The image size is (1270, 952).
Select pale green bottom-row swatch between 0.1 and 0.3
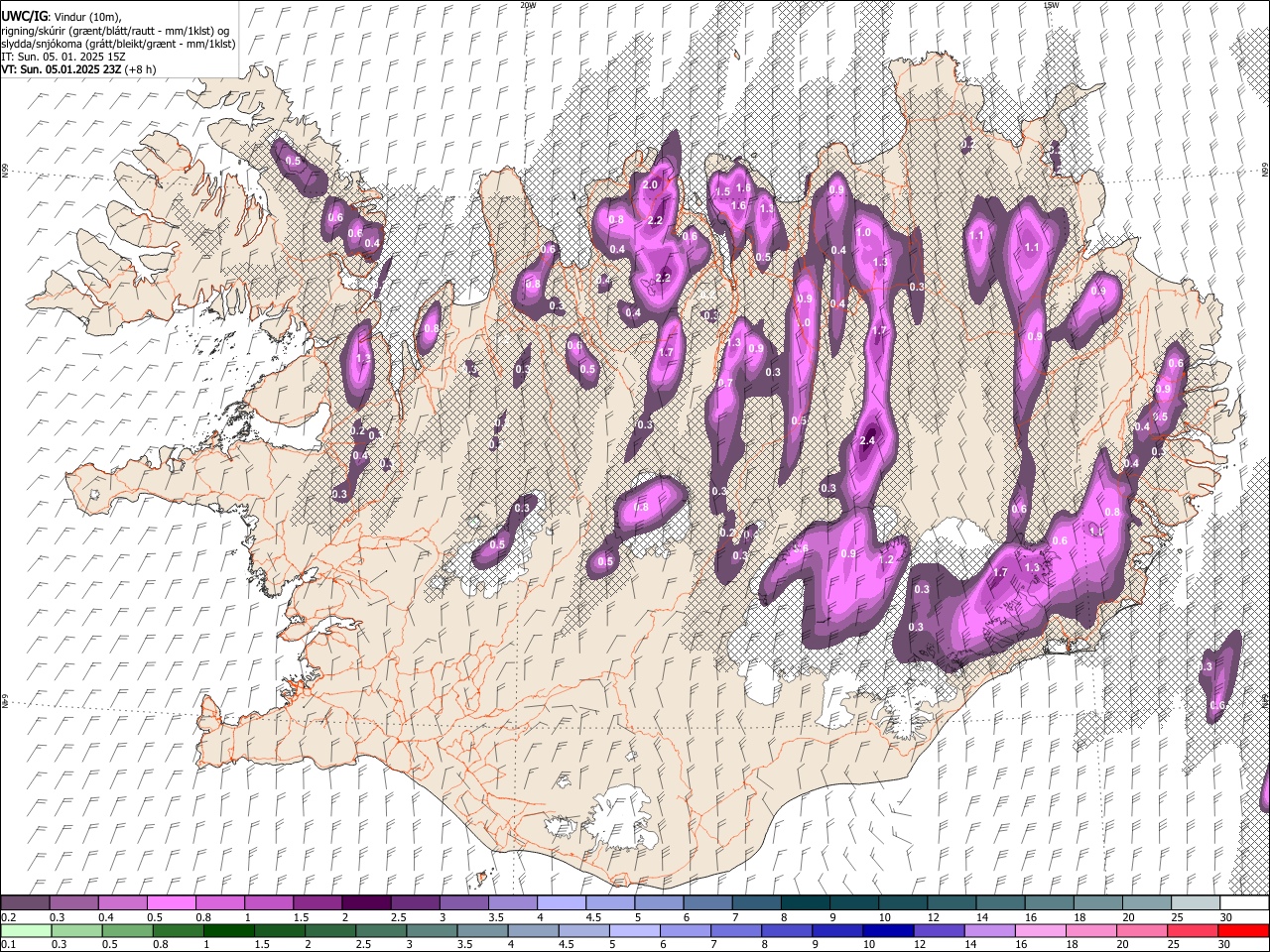pos(26,930)
